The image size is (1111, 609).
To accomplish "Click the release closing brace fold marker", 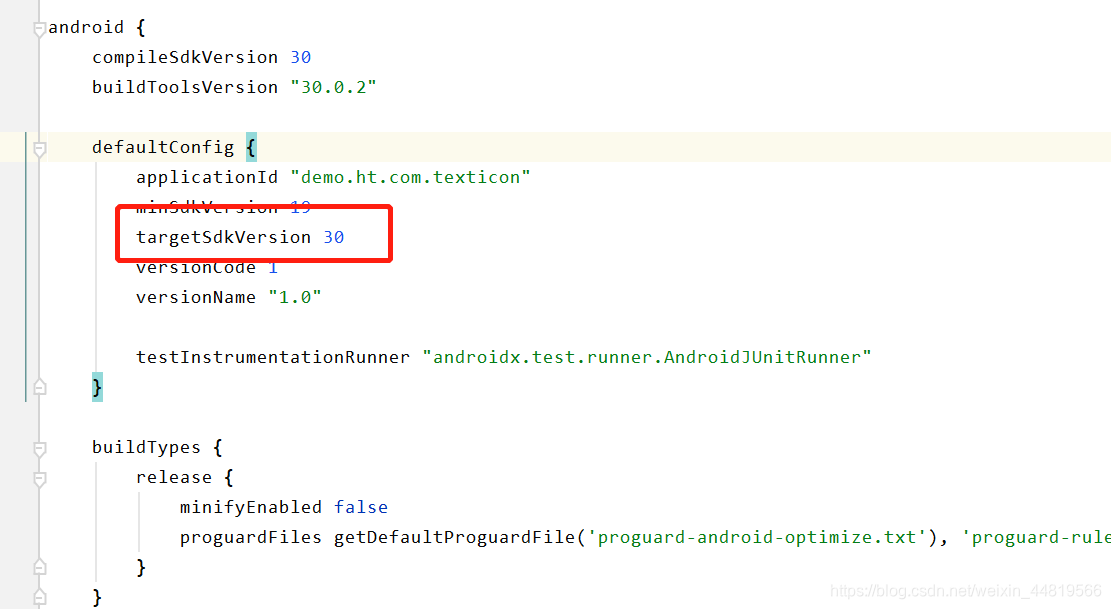I will 40,567.
